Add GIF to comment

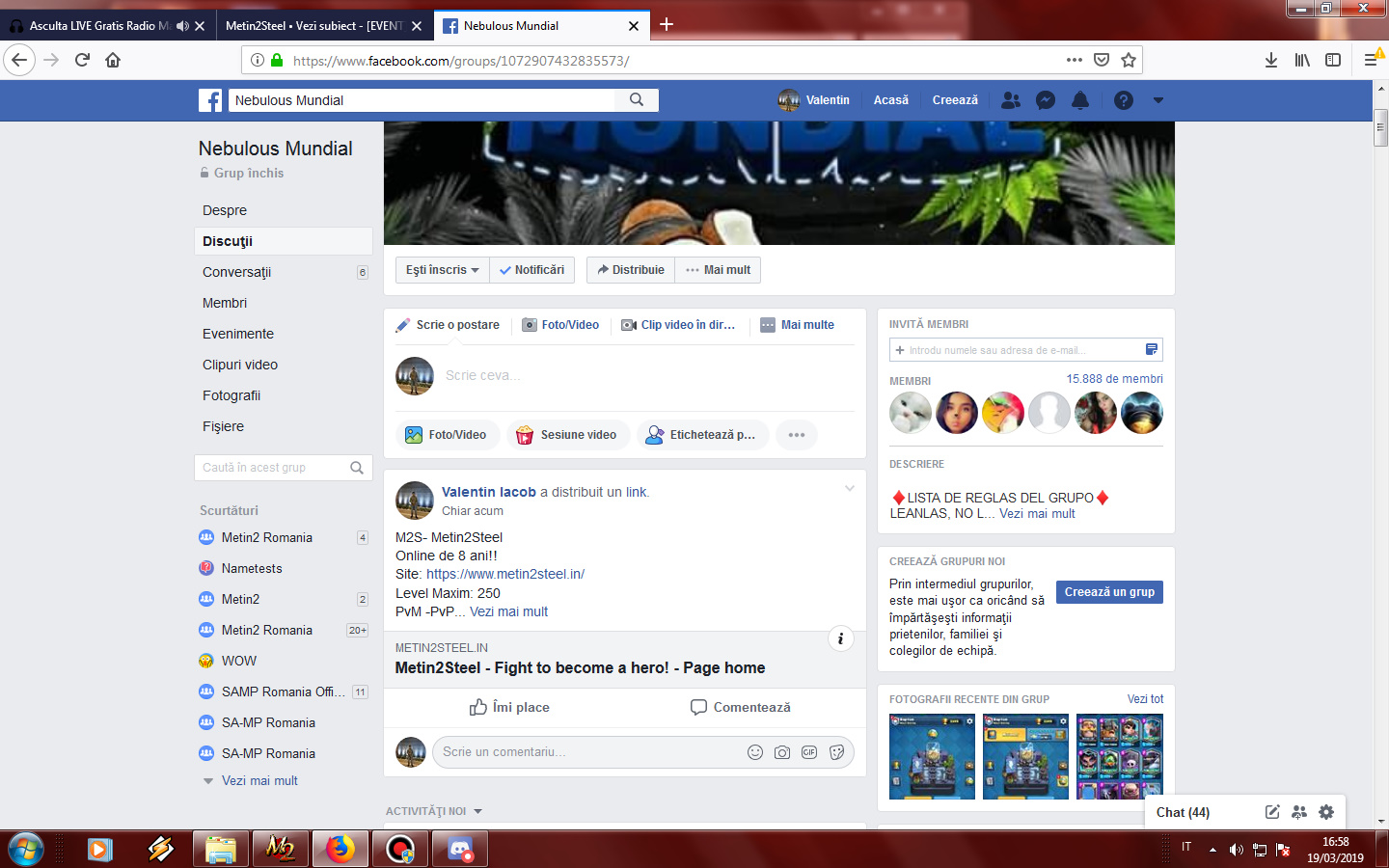click(809, 752)
